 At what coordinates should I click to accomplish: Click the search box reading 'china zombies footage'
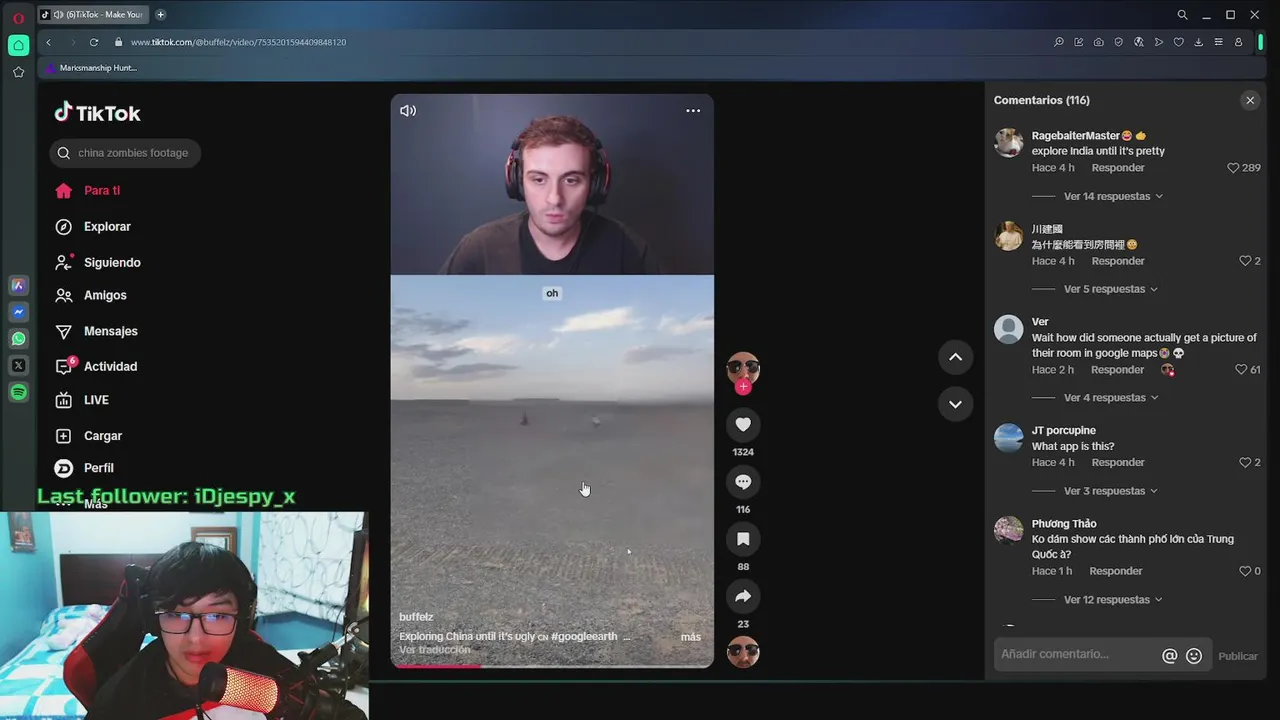(x=125, y=153)
